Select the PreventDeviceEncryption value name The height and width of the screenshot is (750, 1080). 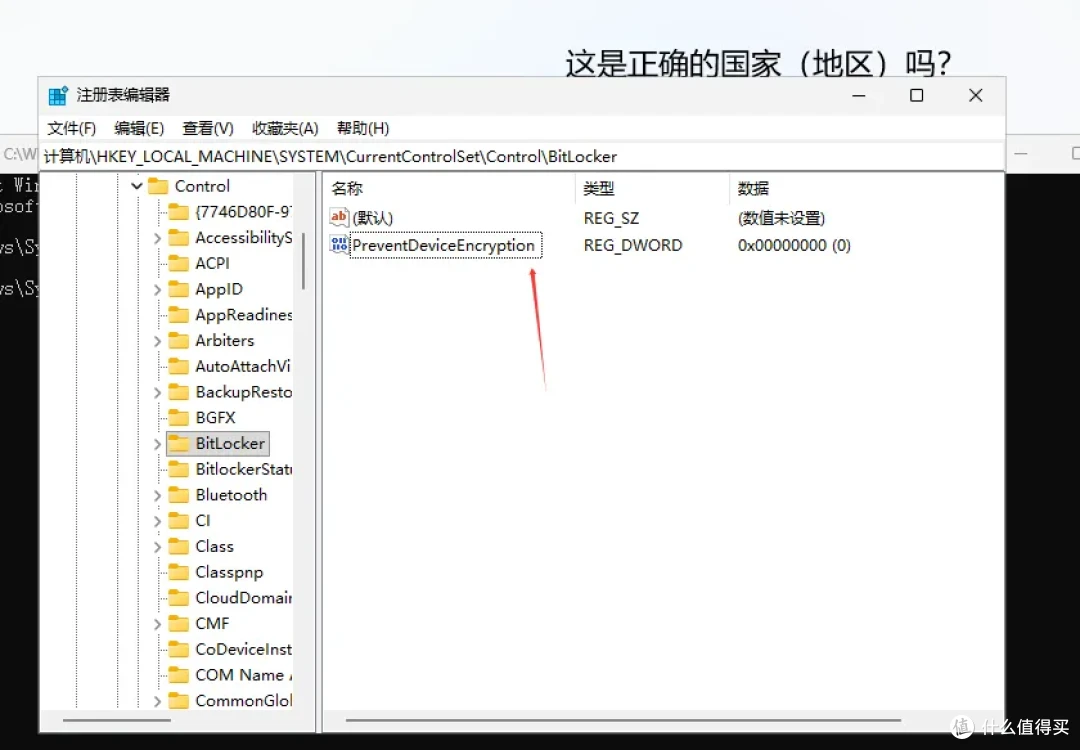(444, 245)
